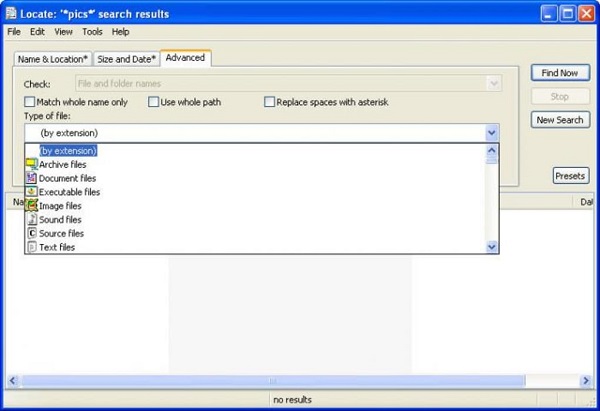
Task: Switch to the Size and Date tab
Action: click(x=126, y=60)
